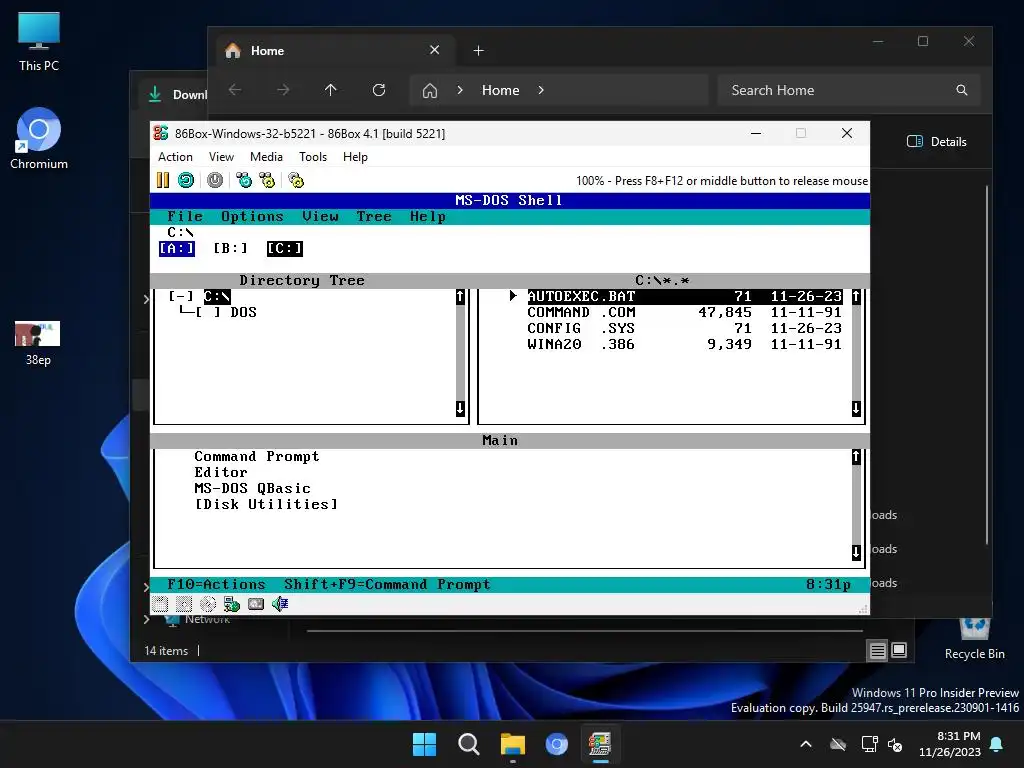1024x768 pixels.
Task: Open the View menu in 86Box
Action: (221, 157)
